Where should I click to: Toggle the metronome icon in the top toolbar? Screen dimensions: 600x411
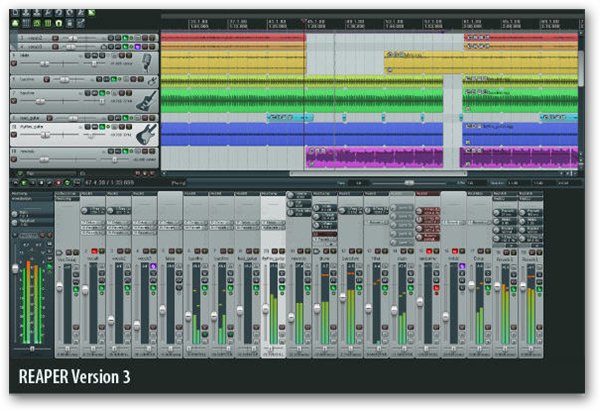(81, 13)
